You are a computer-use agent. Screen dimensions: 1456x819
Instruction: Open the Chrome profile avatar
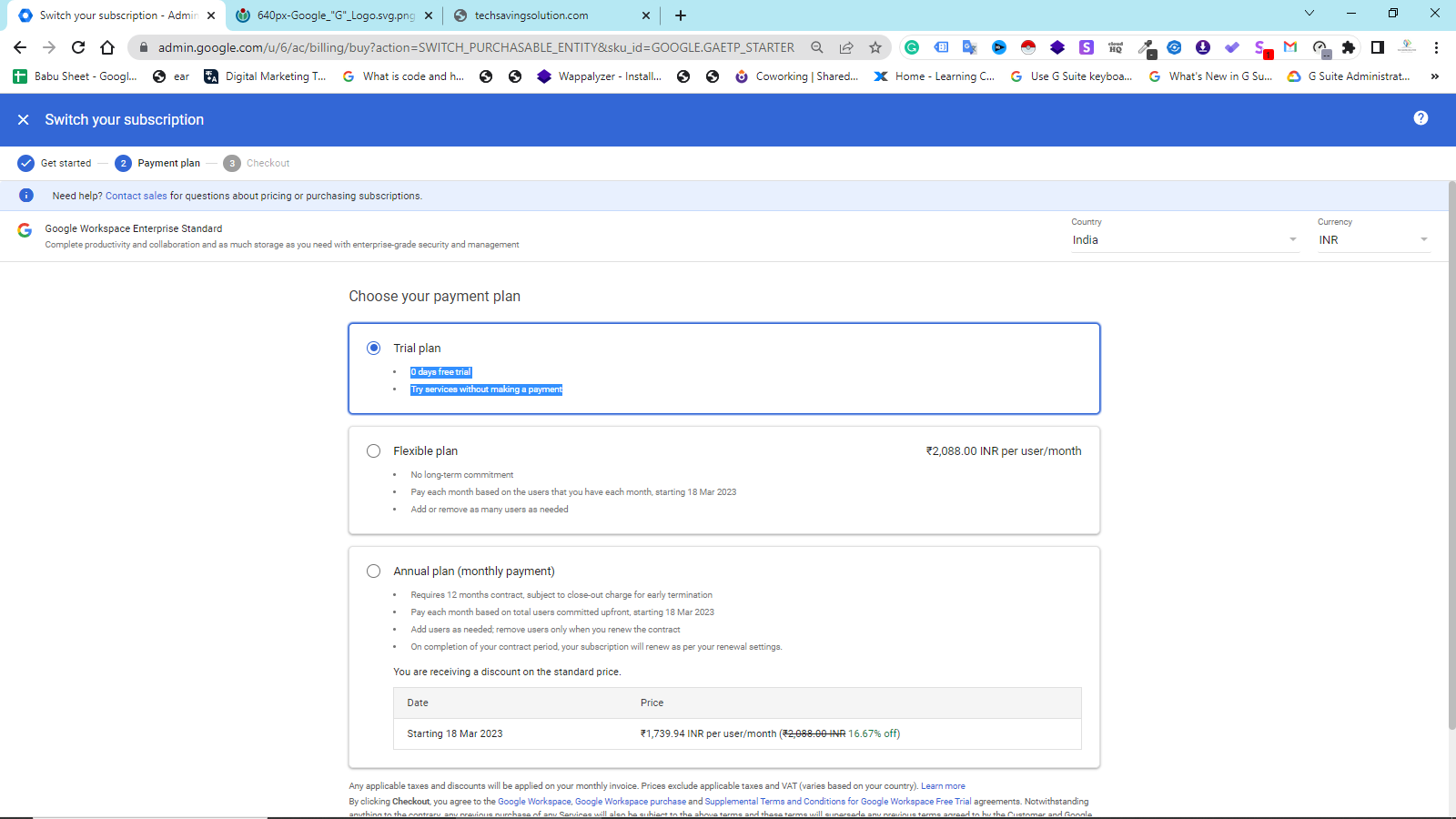[x=1407, y=47]
